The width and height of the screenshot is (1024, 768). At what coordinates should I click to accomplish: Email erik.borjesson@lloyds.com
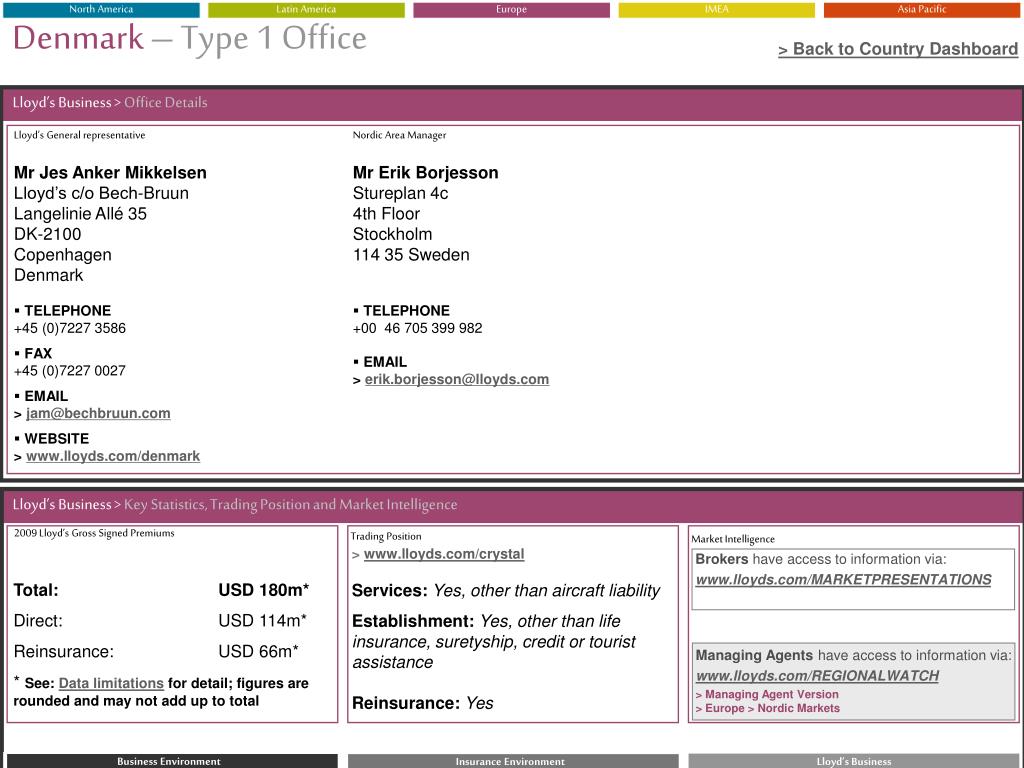(x=456, y=379)
